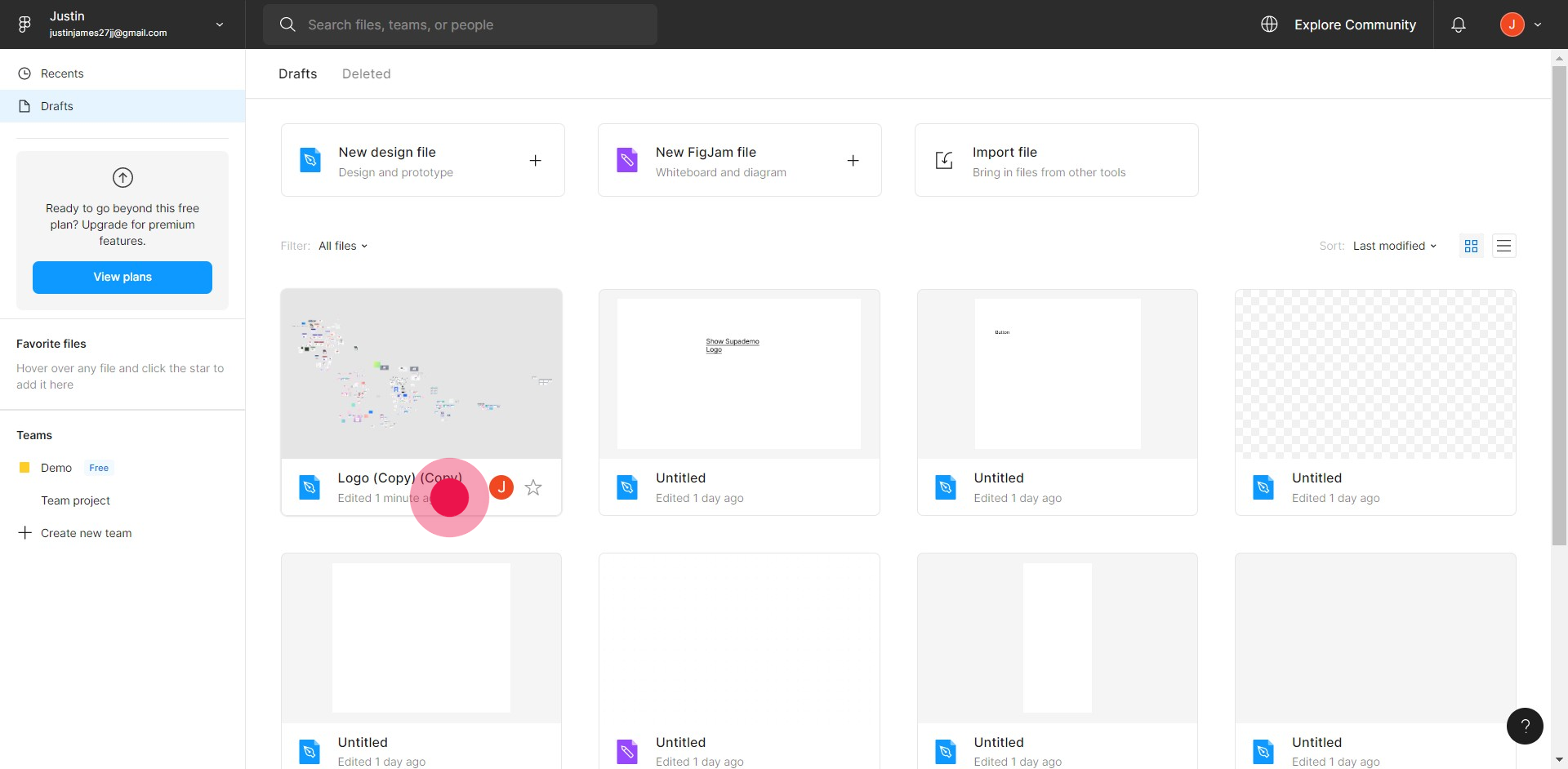The height and width of the screenshot is (769, 1568).
Task: Open the Figma logo workspace menu
Action: tap(24, 24)
